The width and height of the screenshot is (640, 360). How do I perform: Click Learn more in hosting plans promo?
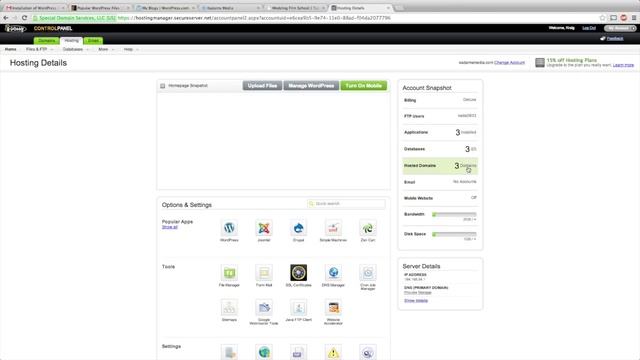pos(623,65)
